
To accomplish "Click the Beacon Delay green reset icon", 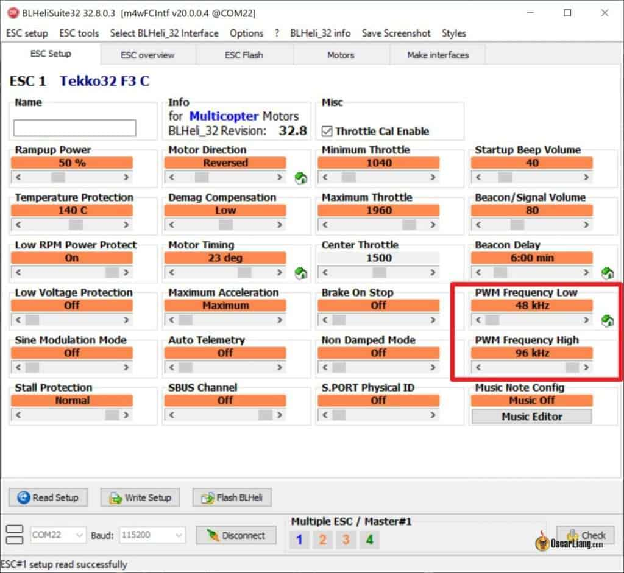I will [607, 273].
